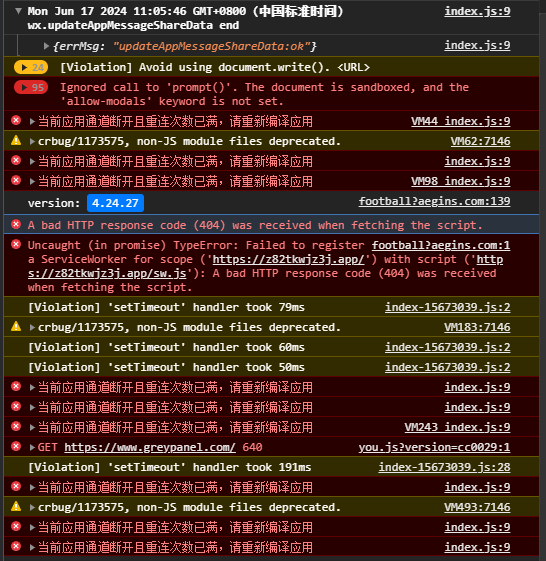546x561 pixels.
Task: Click the 'version:' label text
Action: tap(54, 204)
